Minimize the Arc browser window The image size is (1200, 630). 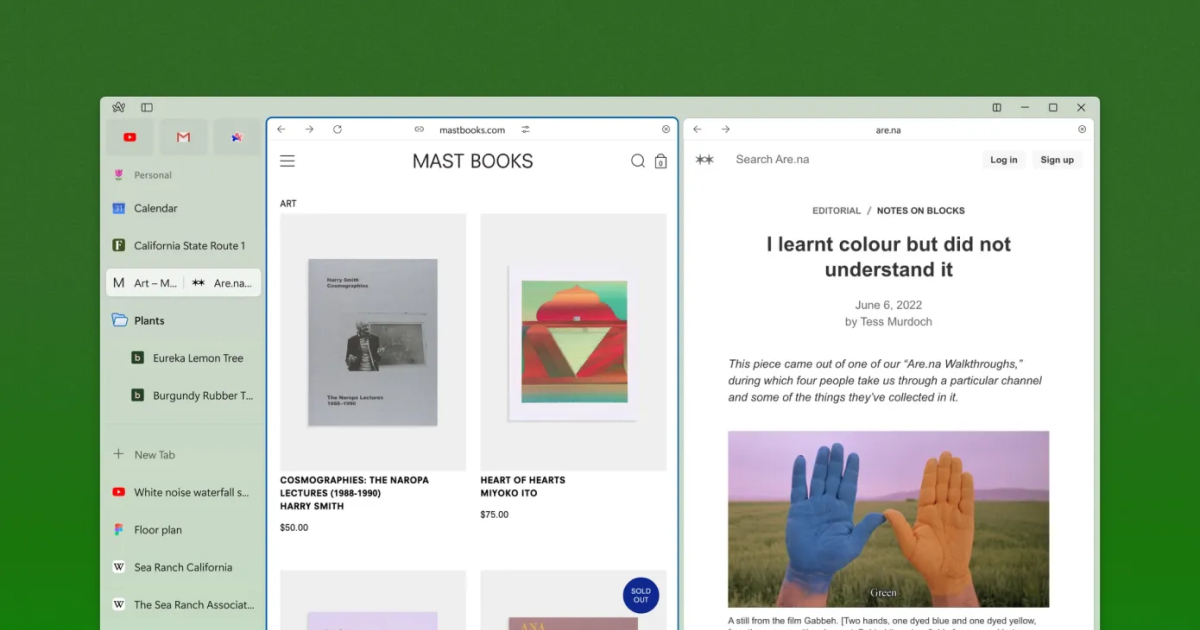click(x=1025, y=107)
